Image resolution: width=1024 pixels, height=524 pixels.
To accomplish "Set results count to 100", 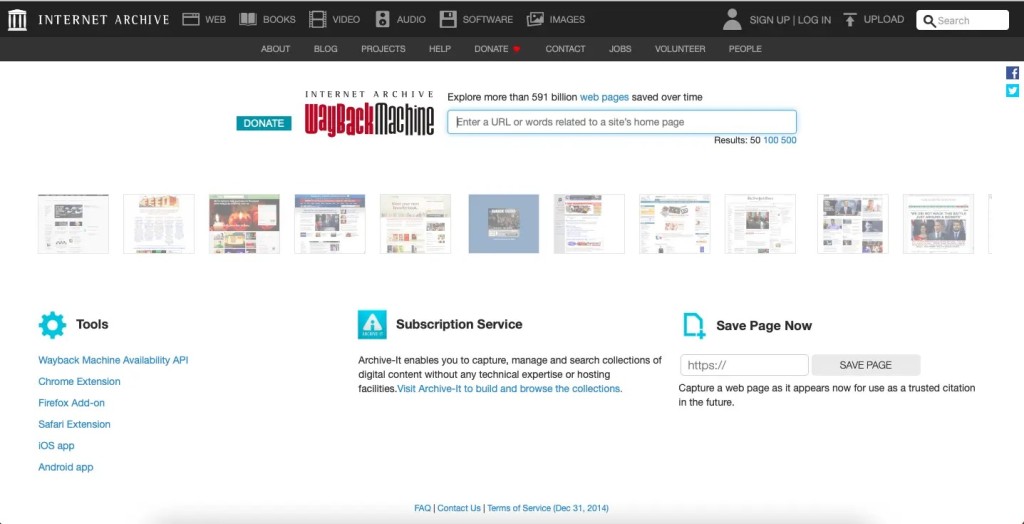I will [x=771, y=140].
